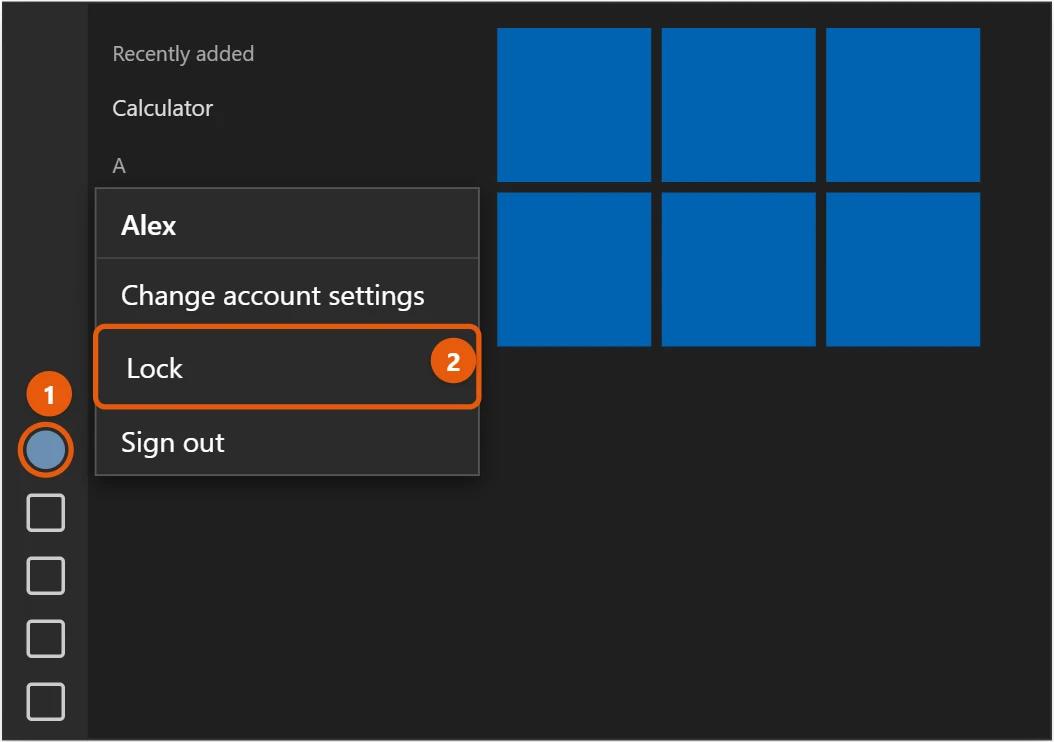
Task: Open Calculator from Recently added
Action: point(163,108)
